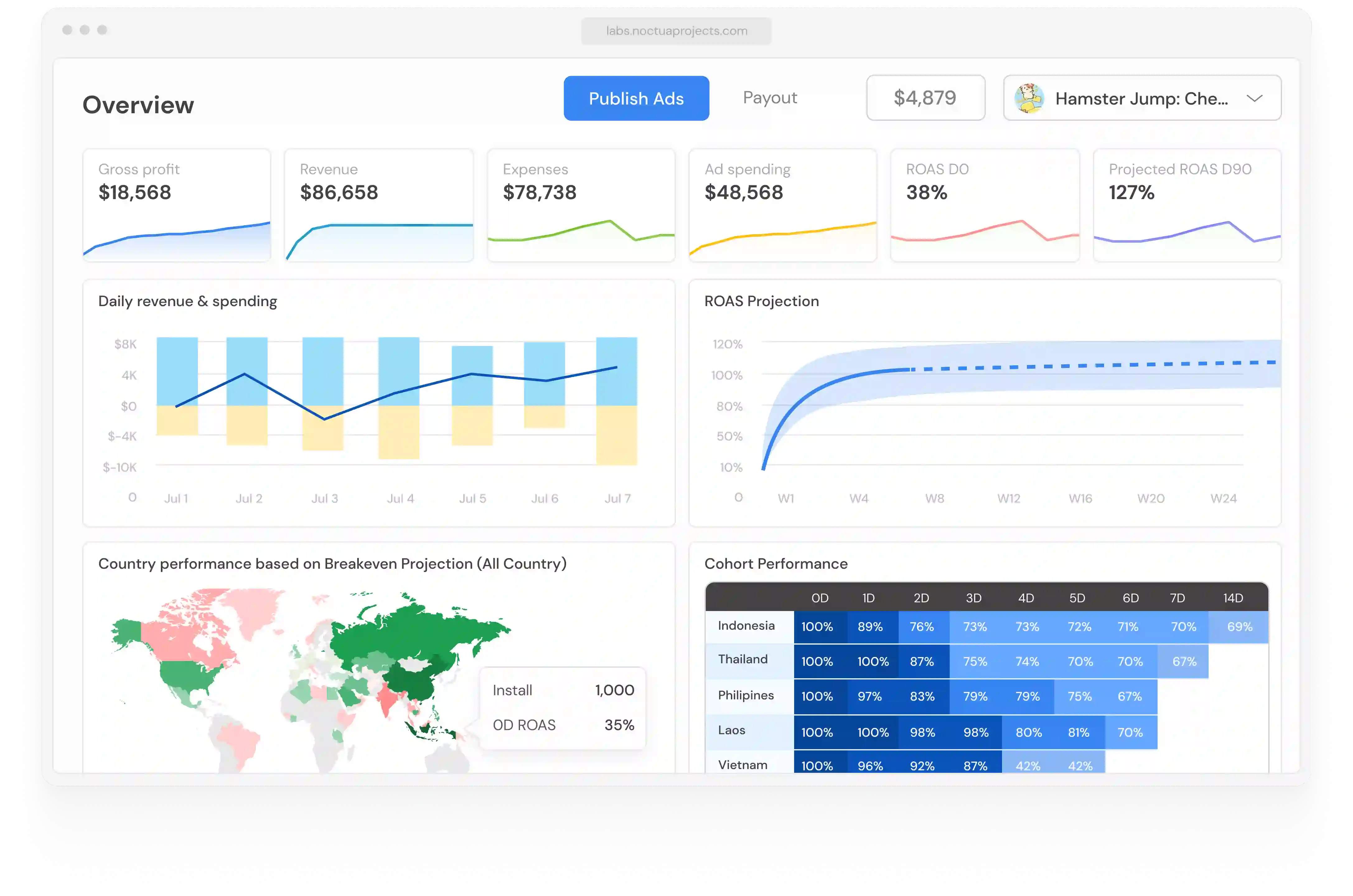Click the Thailand row label
This screenshot has height=896, width=1353.
(742, 660)
